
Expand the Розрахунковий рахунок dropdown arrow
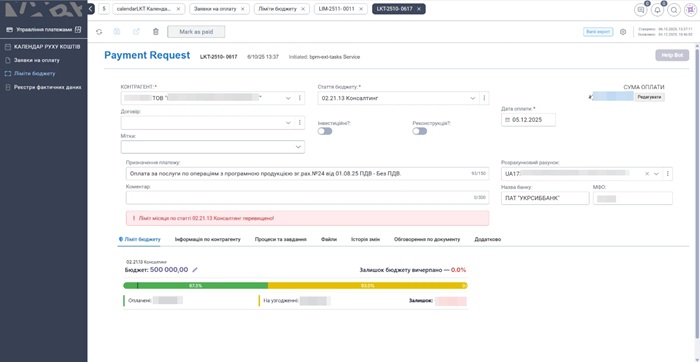656,174
